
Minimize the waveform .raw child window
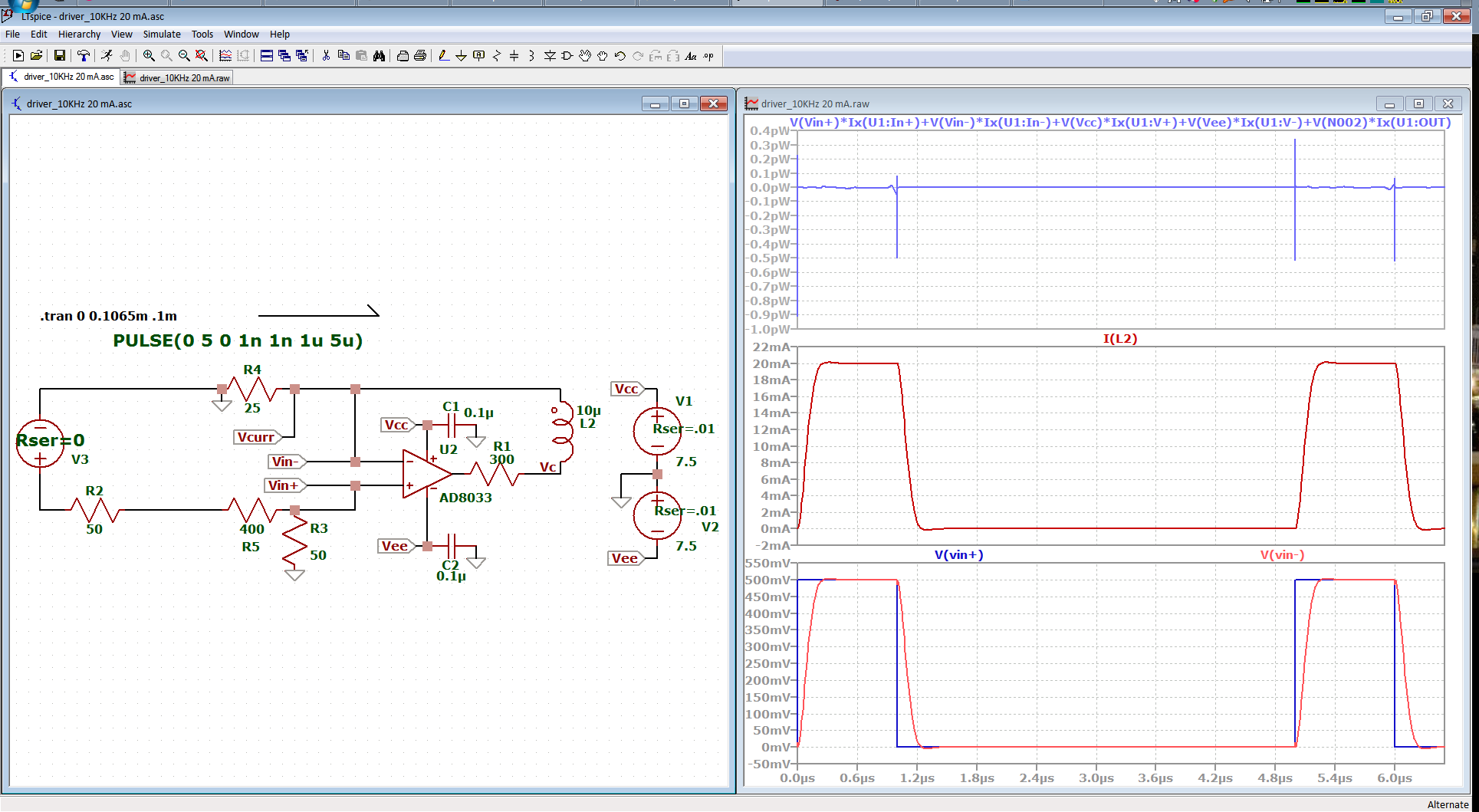click(1389, 104)
